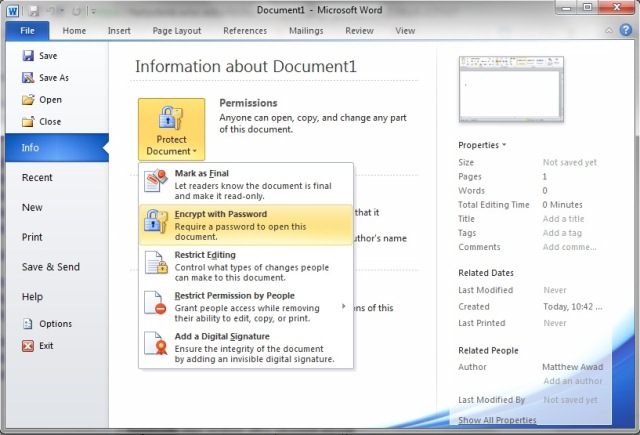Click the Redo icon in quick access toolbar

[x=76, y=11]
